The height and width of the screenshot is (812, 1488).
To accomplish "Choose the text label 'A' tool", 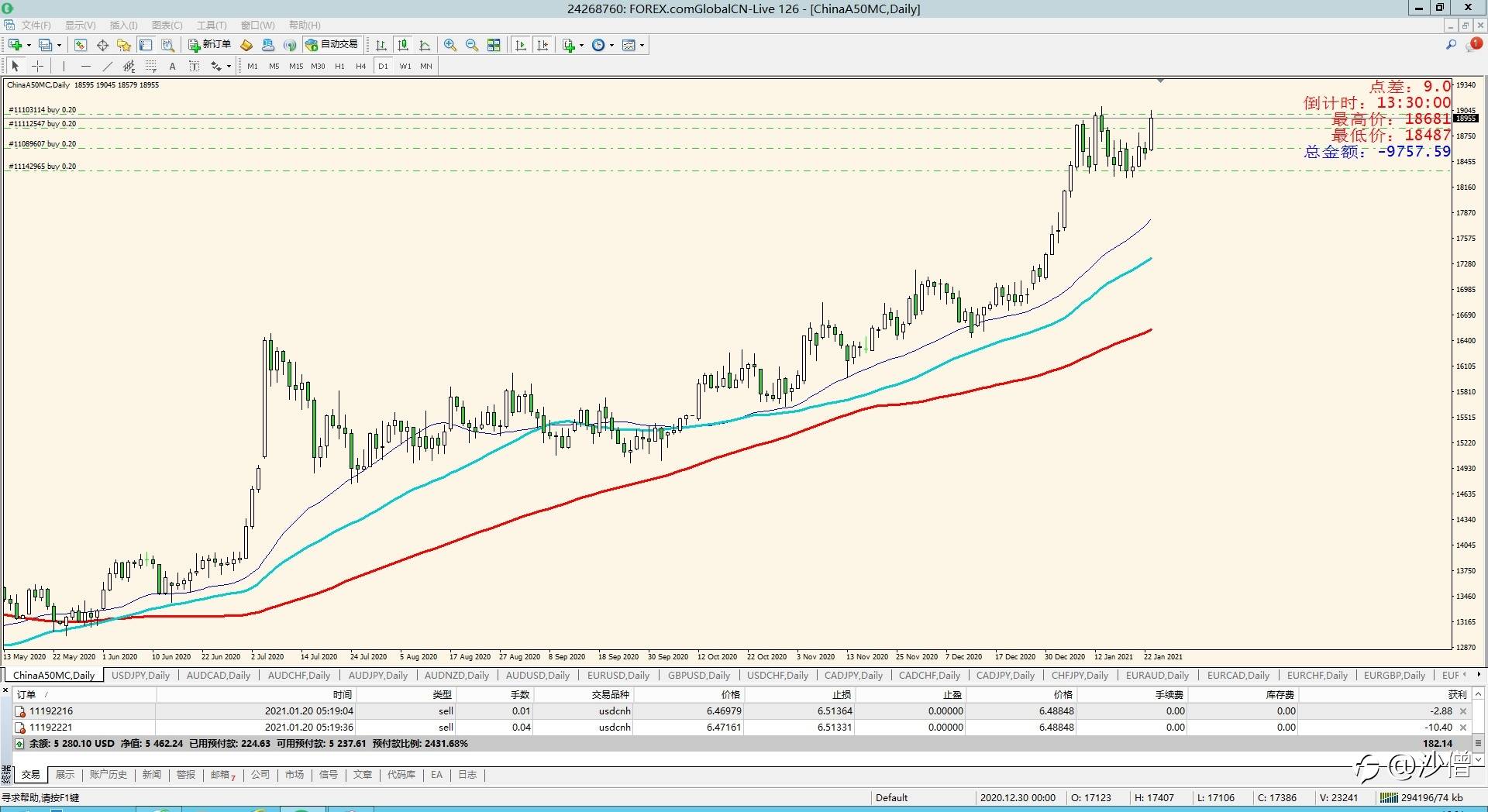I will (172, 66).
